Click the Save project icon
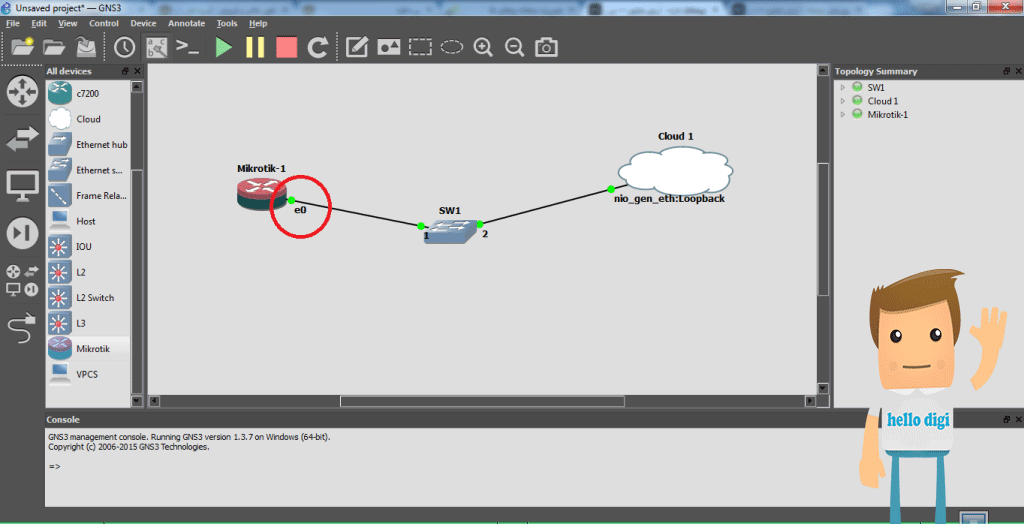 point(86,47)
